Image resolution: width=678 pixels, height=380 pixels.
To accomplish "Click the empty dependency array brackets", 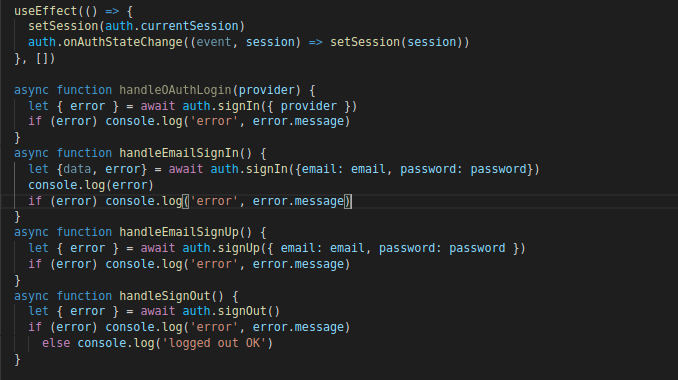I will pos(45,58).
